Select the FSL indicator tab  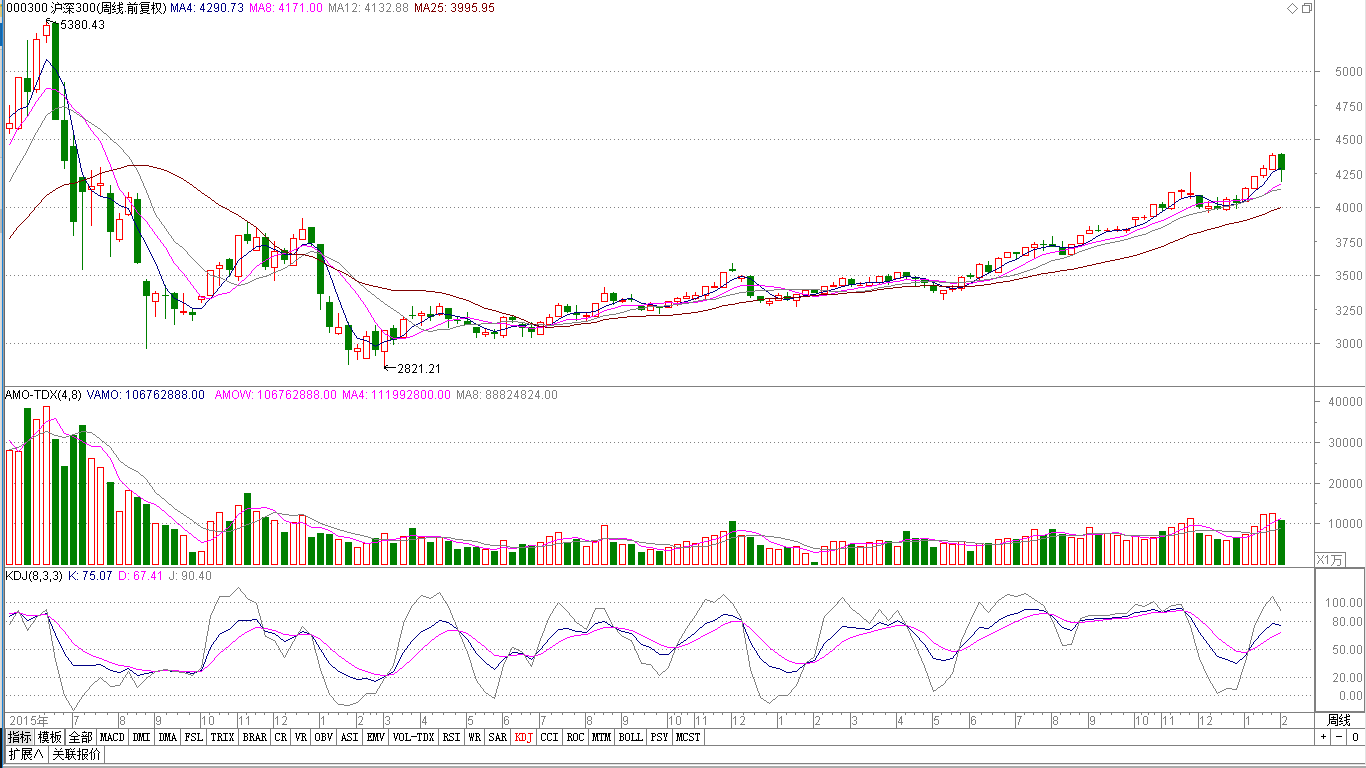pyautogui.click(x=193, y=737)
